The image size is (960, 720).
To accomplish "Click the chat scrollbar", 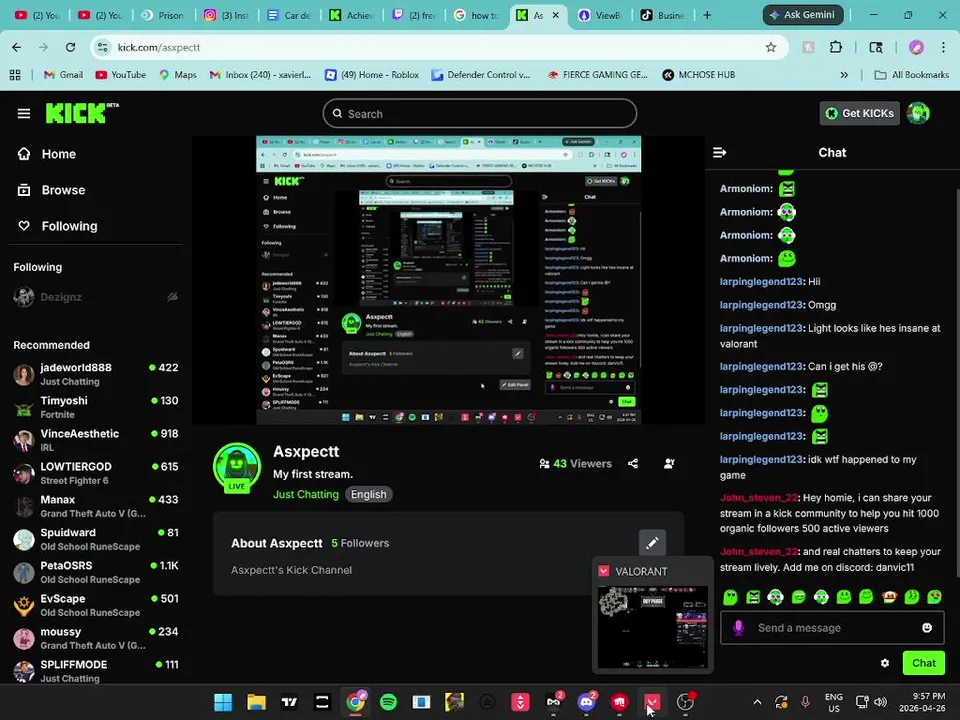I will point(956,383).
